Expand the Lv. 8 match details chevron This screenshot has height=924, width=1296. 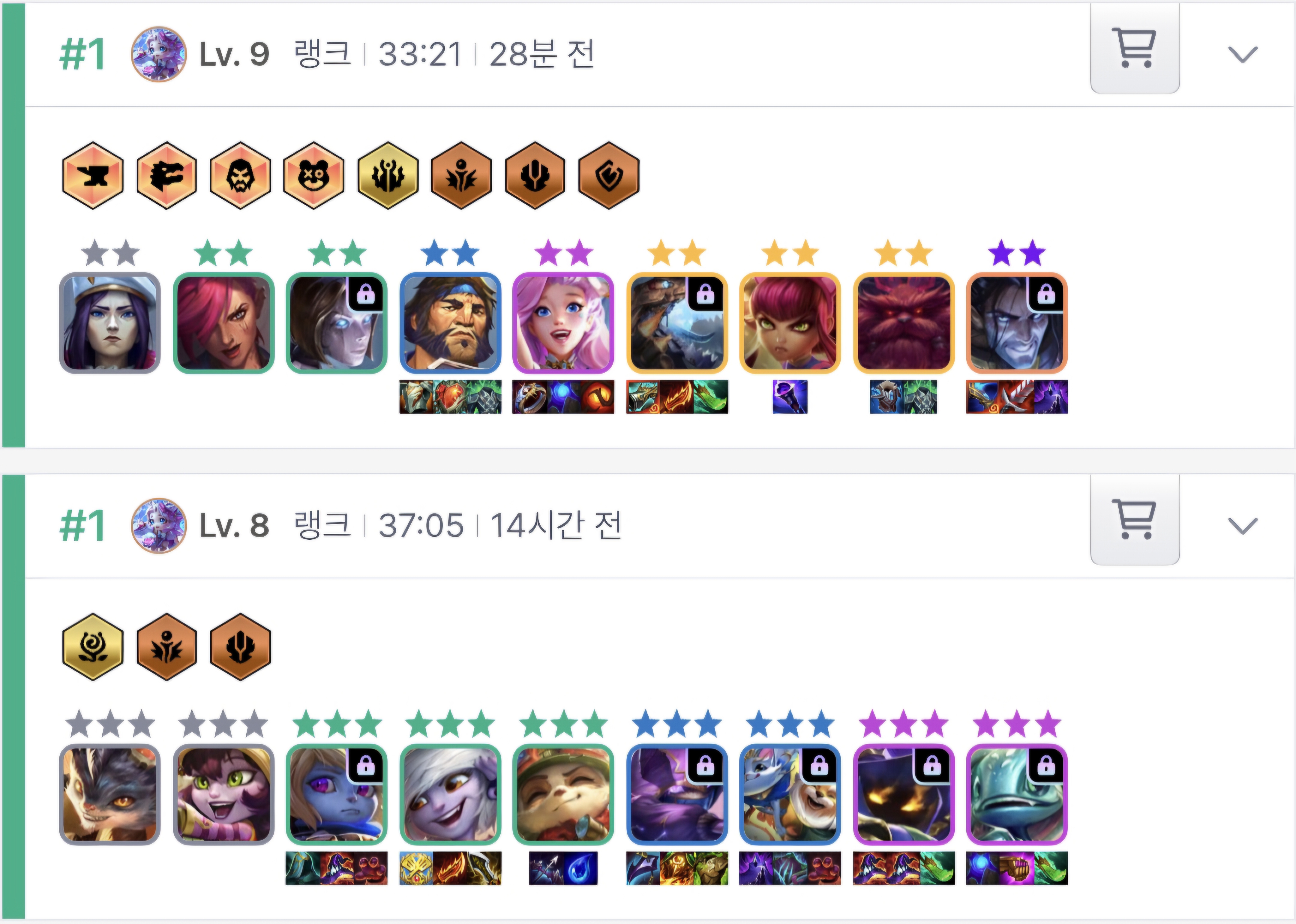1243,526
